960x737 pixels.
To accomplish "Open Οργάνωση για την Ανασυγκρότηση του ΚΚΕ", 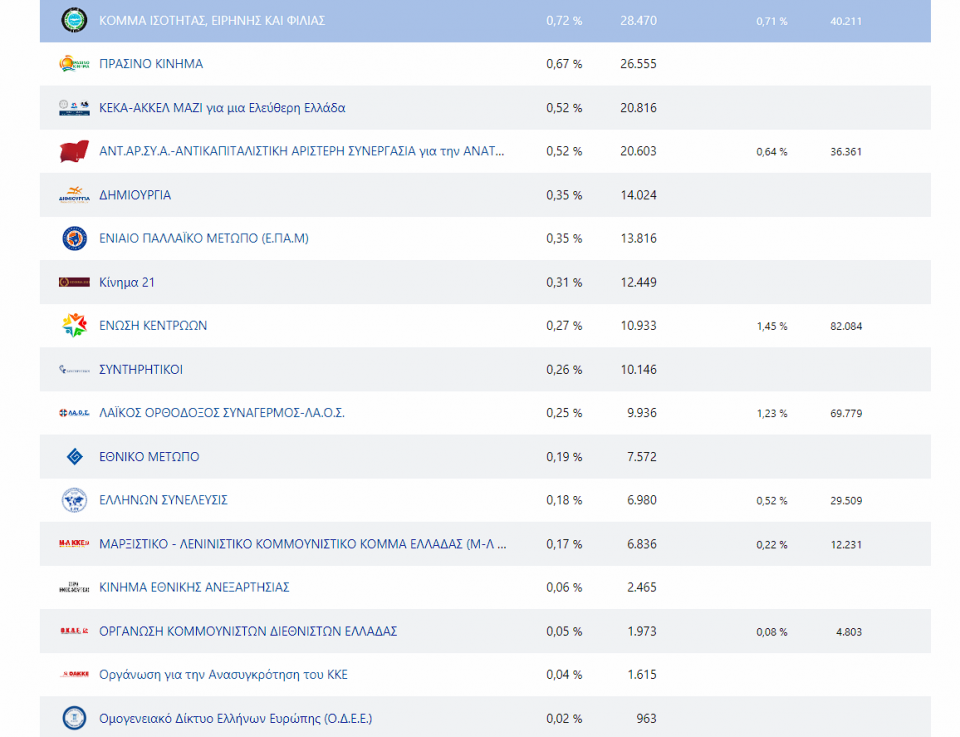I will tap(223, 674).
